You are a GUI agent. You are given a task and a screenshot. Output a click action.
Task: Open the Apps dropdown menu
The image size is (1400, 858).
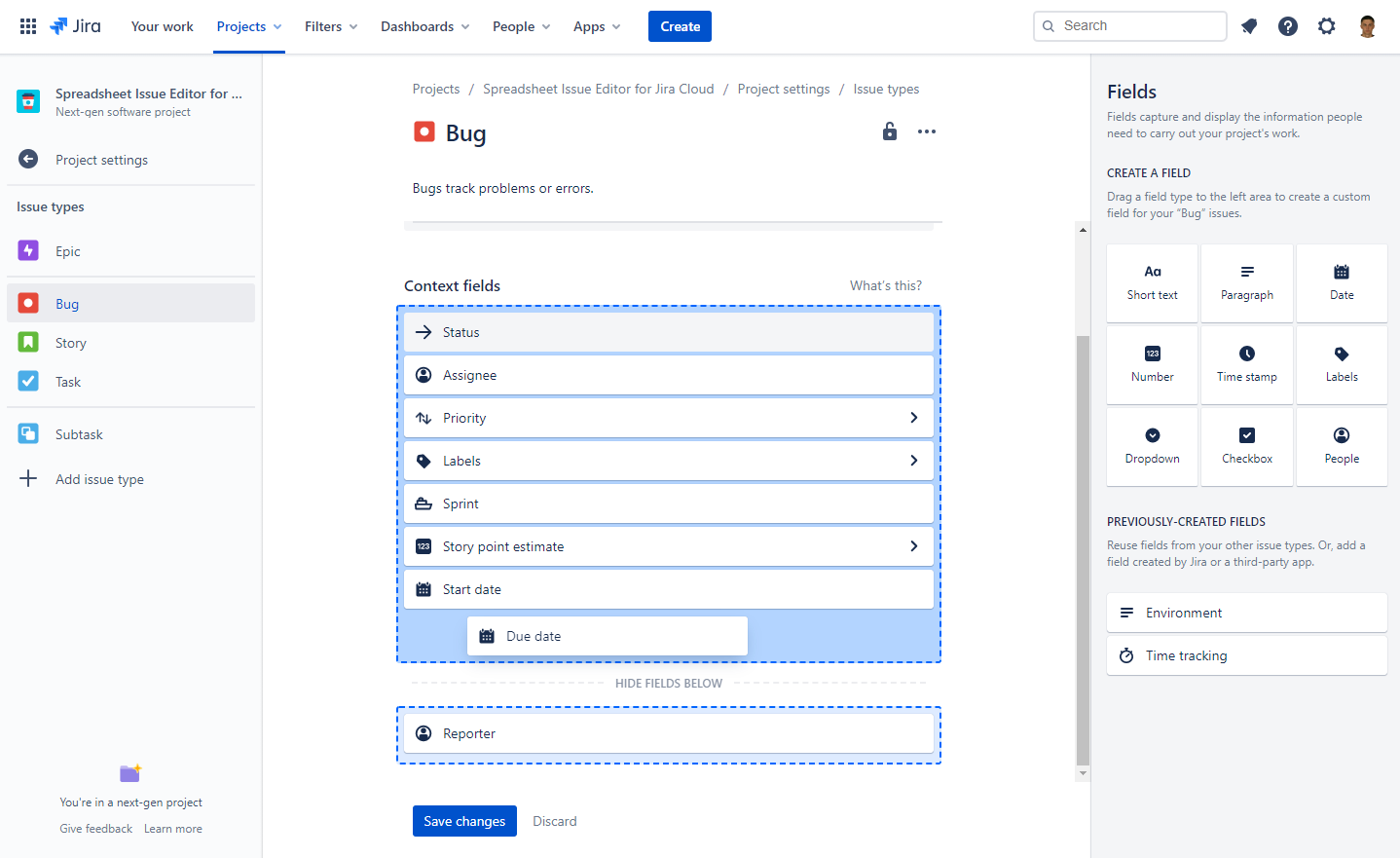[597, 26]
